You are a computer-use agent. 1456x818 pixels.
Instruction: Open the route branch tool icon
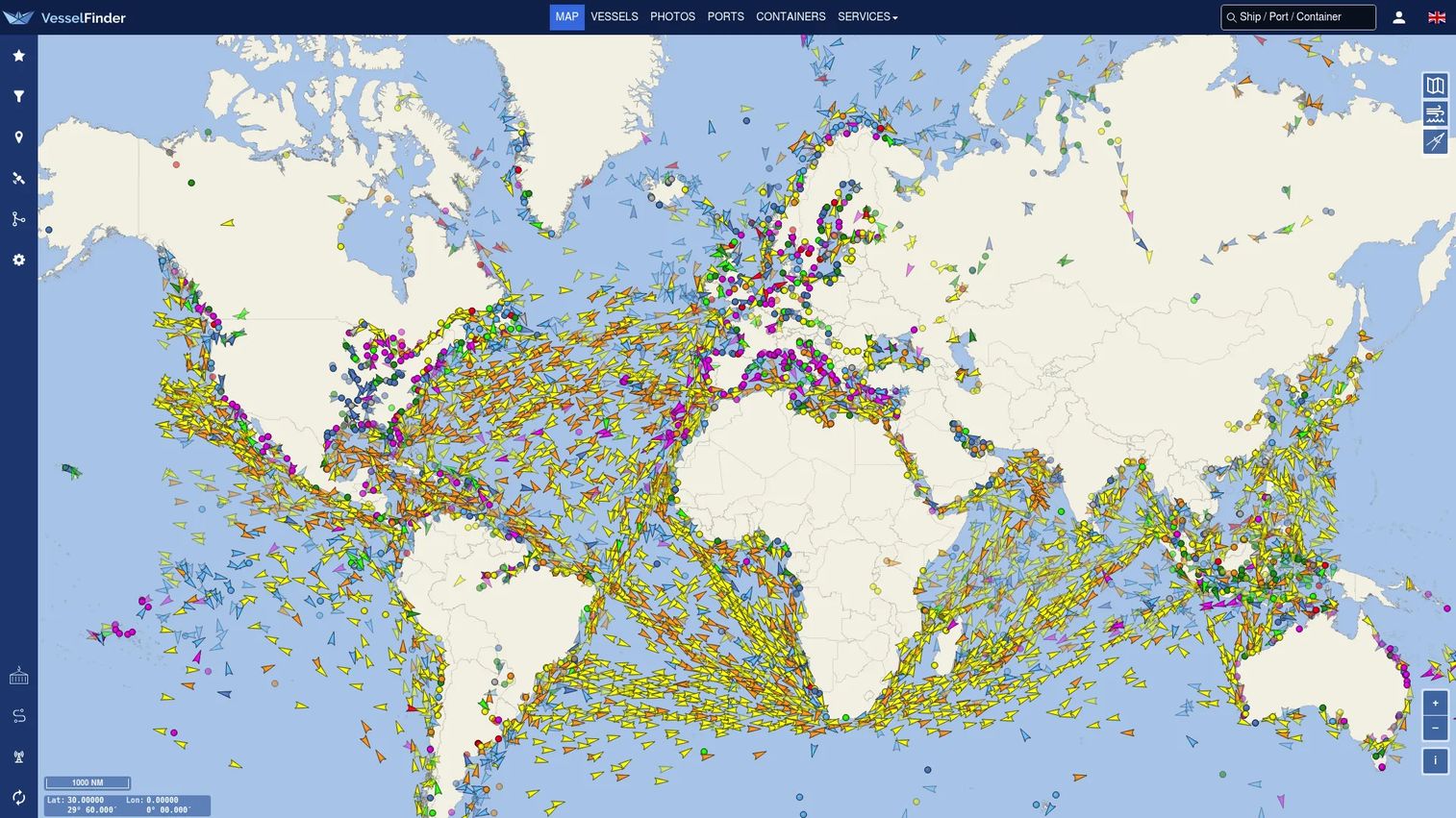tap(18, 219)
